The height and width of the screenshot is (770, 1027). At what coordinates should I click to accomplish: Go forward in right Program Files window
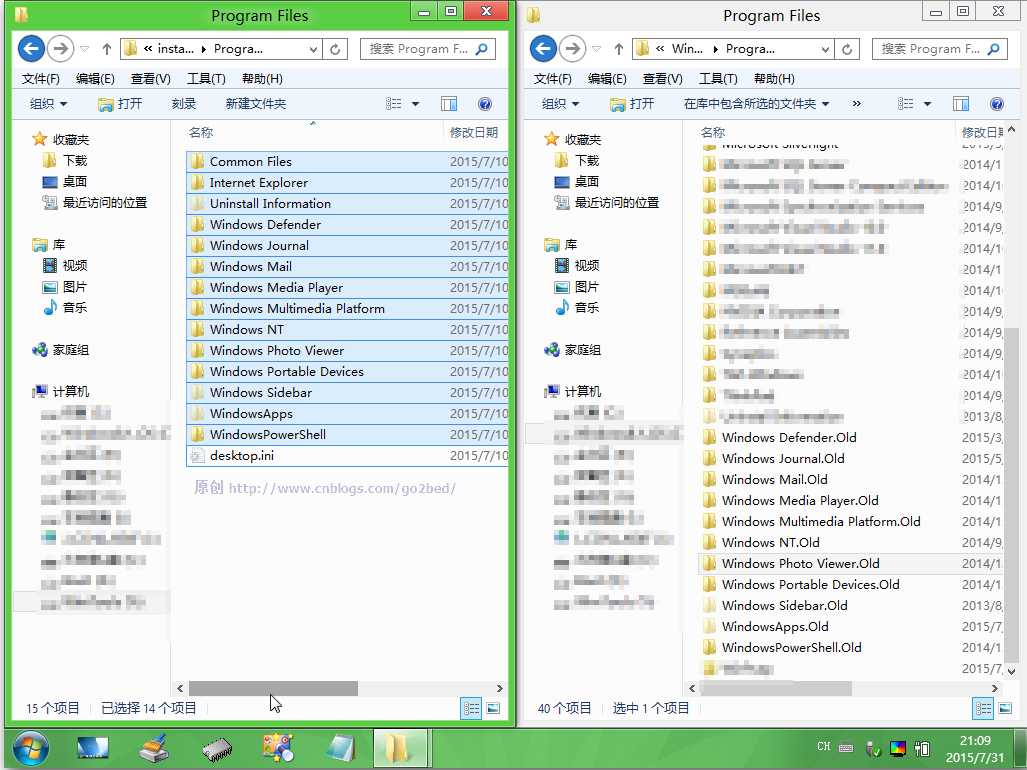573,48
